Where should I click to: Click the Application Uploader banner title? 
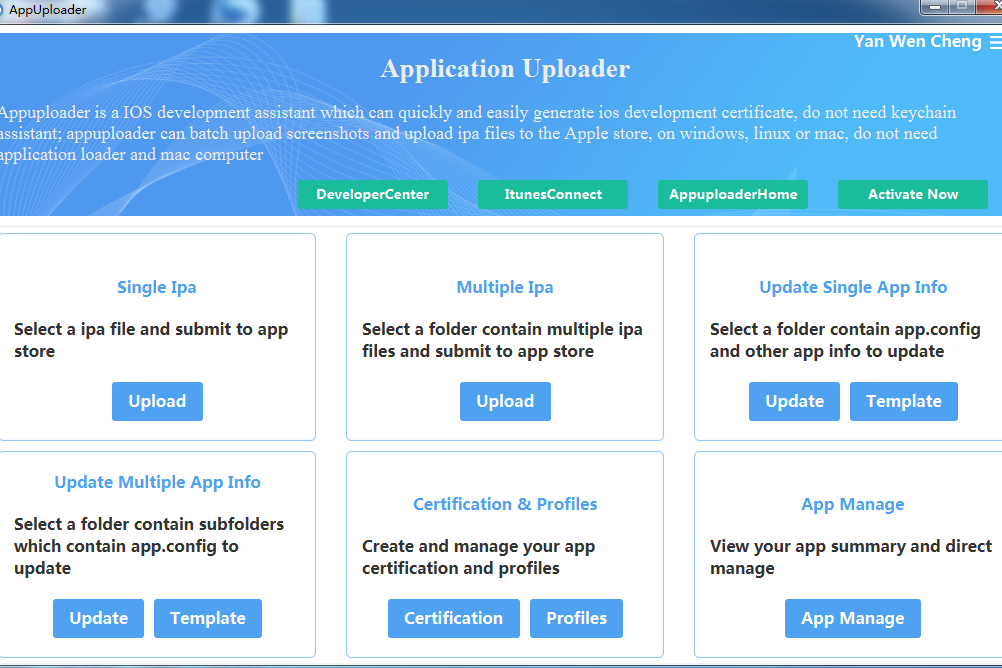click(505, 69)
